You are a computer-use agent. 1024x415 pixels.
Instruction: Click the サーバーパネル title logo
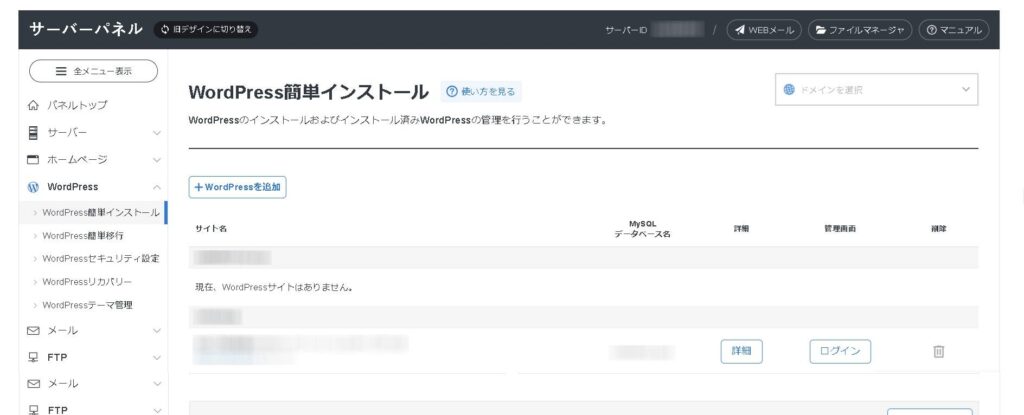point(86,29)
